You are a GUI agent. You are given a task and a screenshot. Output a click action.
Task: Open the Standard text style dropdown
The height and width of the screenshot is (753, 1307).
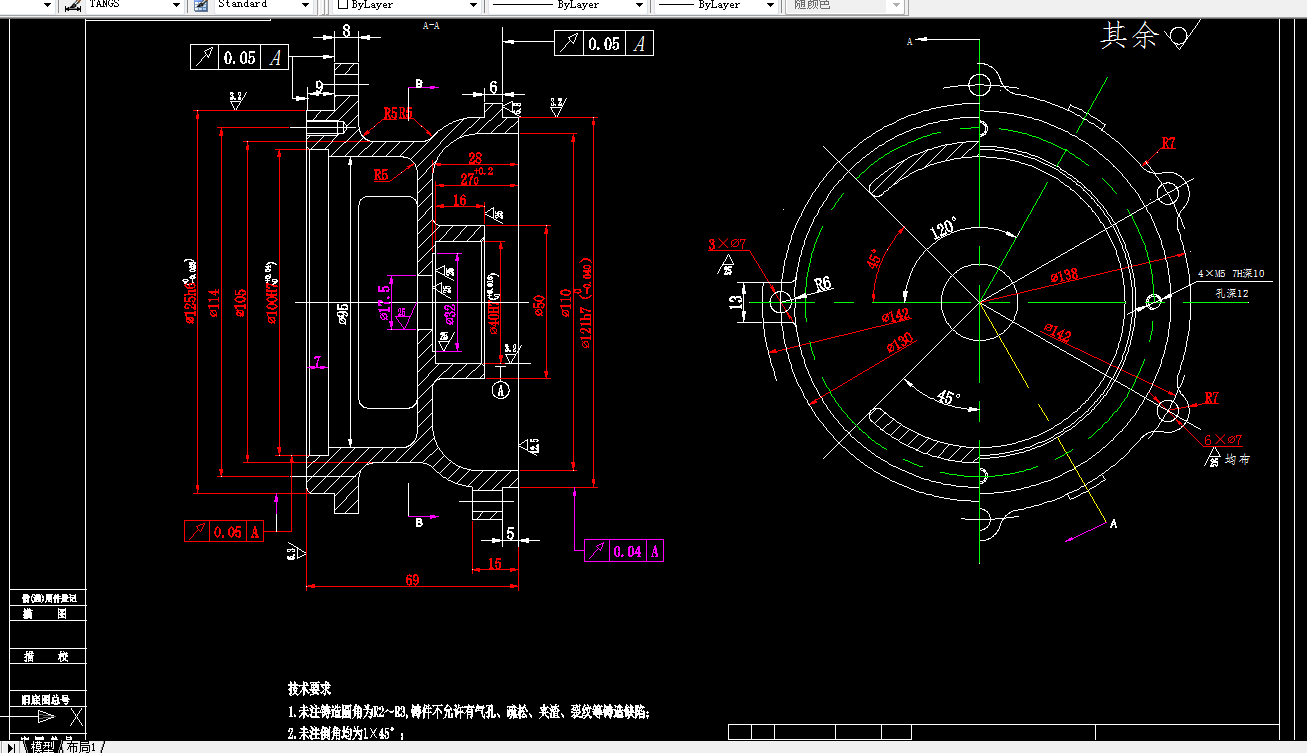tap(305, 5)
